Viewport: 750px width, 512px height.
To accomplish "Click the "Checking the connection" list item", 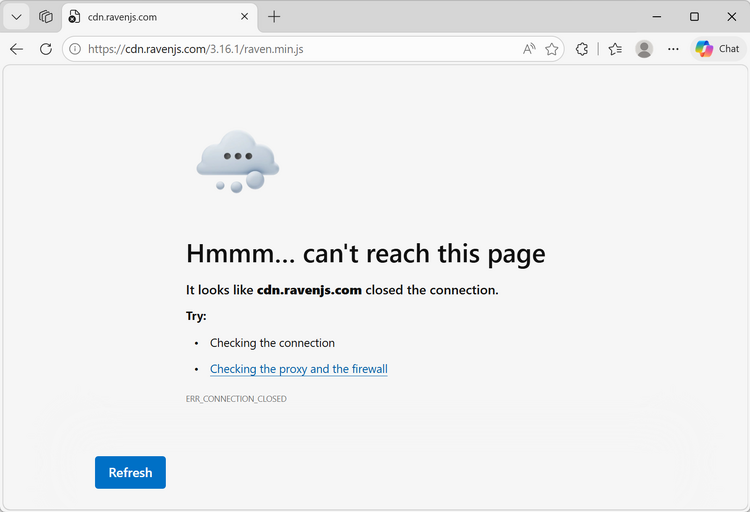I will [272, 343].
